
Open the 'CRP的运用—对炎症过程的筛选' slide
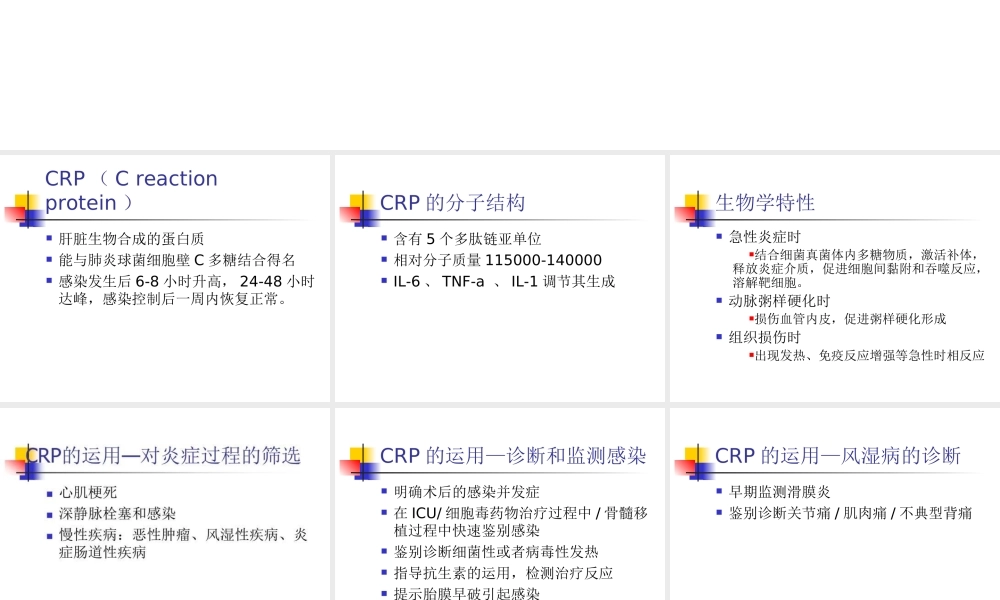coord(165,504)
